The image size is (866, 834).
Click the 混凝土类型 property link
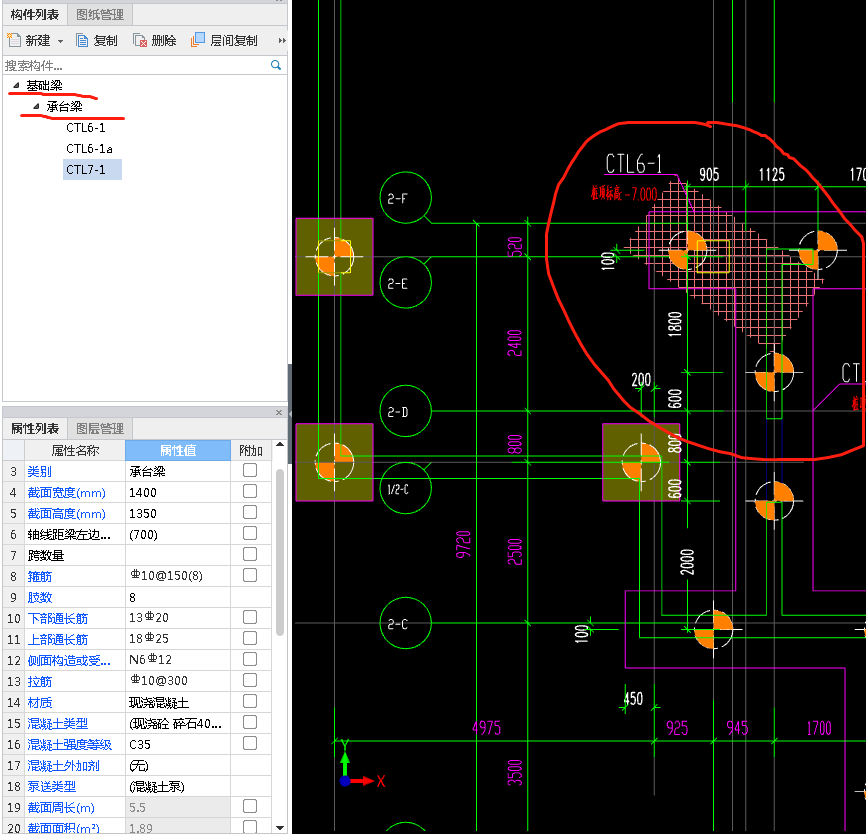(x=57, y=724)
